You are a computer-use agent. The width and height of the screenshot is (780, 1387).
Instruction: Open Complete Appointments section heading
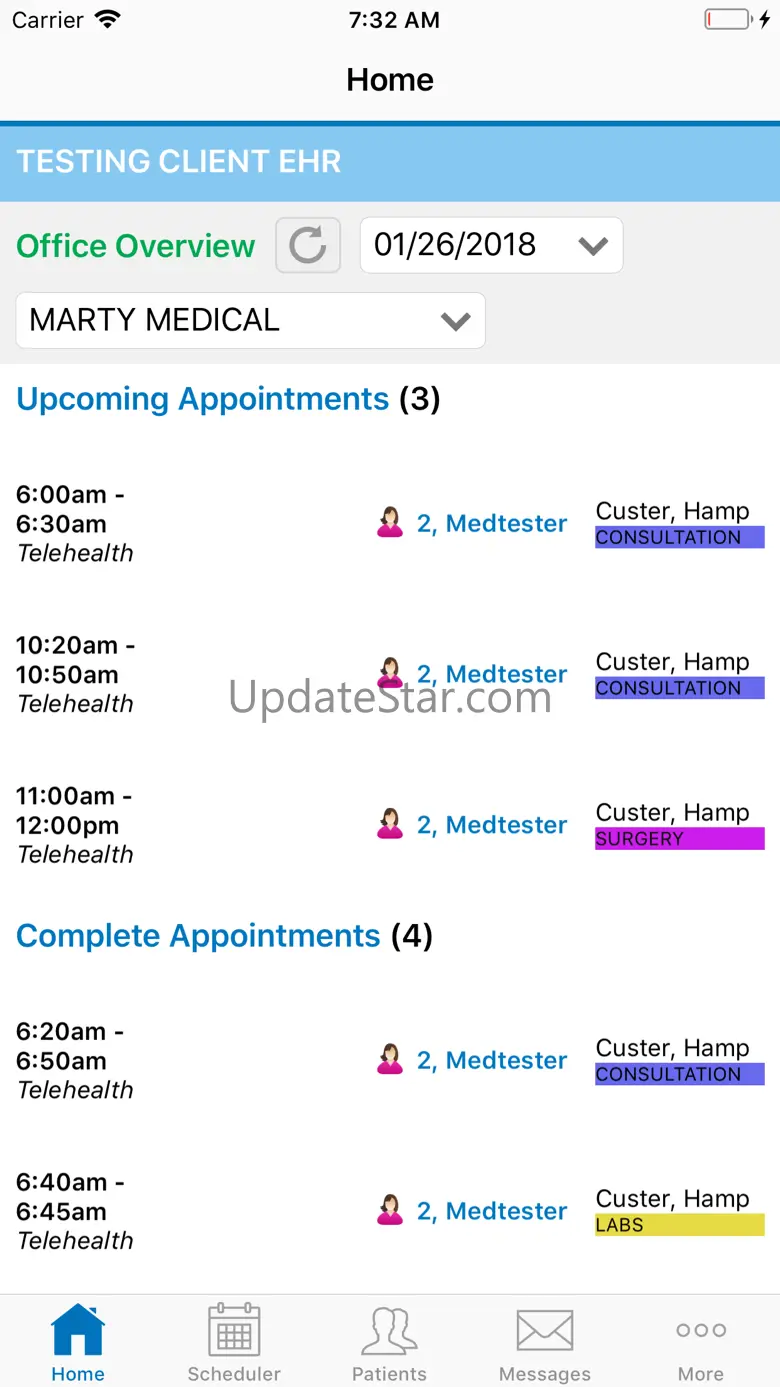pos(198,936)
